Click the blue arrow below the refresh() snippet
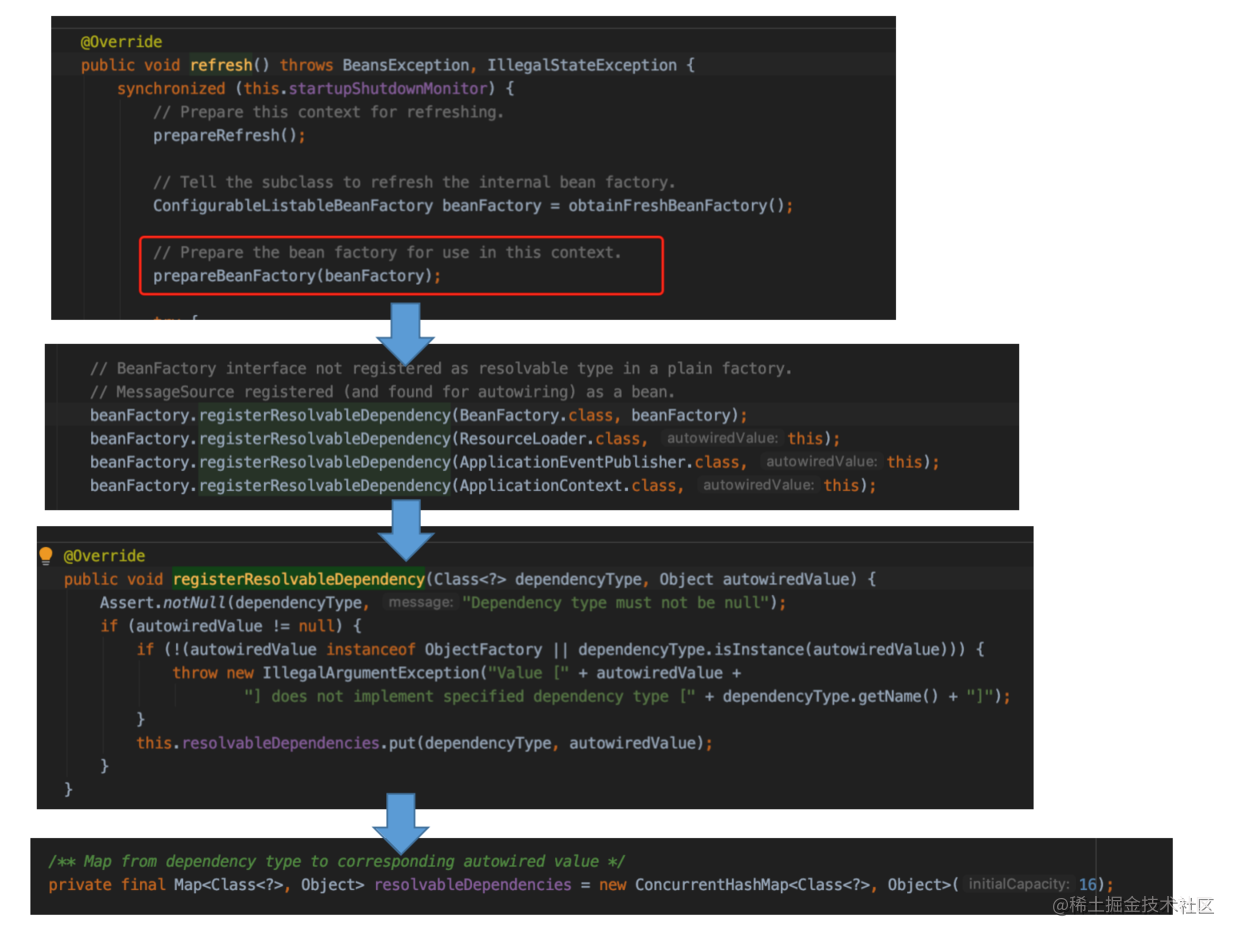The height and width of the screenshot is (942, 1240). point(405,334)
